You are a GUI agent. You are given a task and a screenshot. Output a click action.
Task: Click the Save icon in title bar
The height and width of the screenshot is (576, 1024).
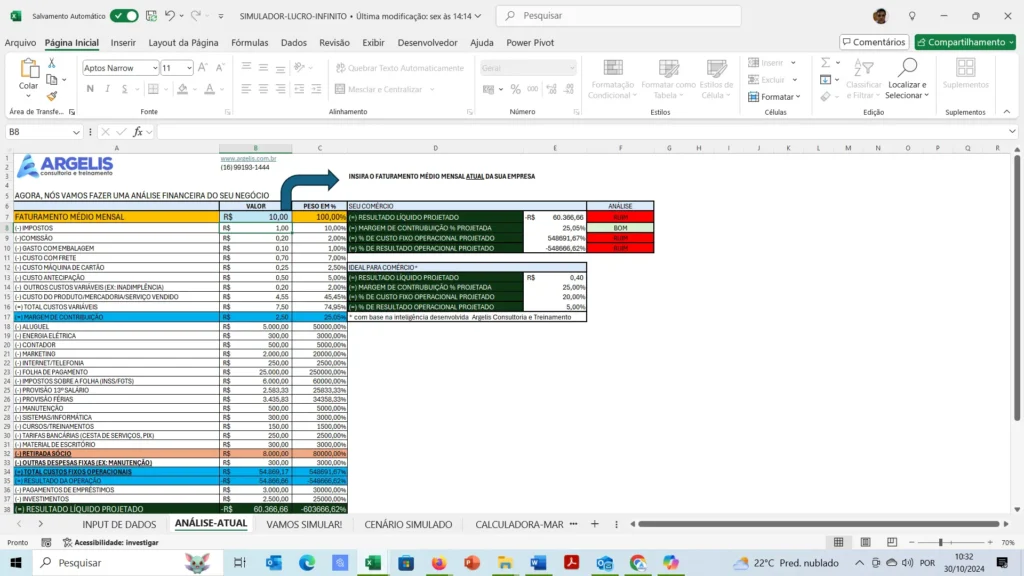coord(152,16)
